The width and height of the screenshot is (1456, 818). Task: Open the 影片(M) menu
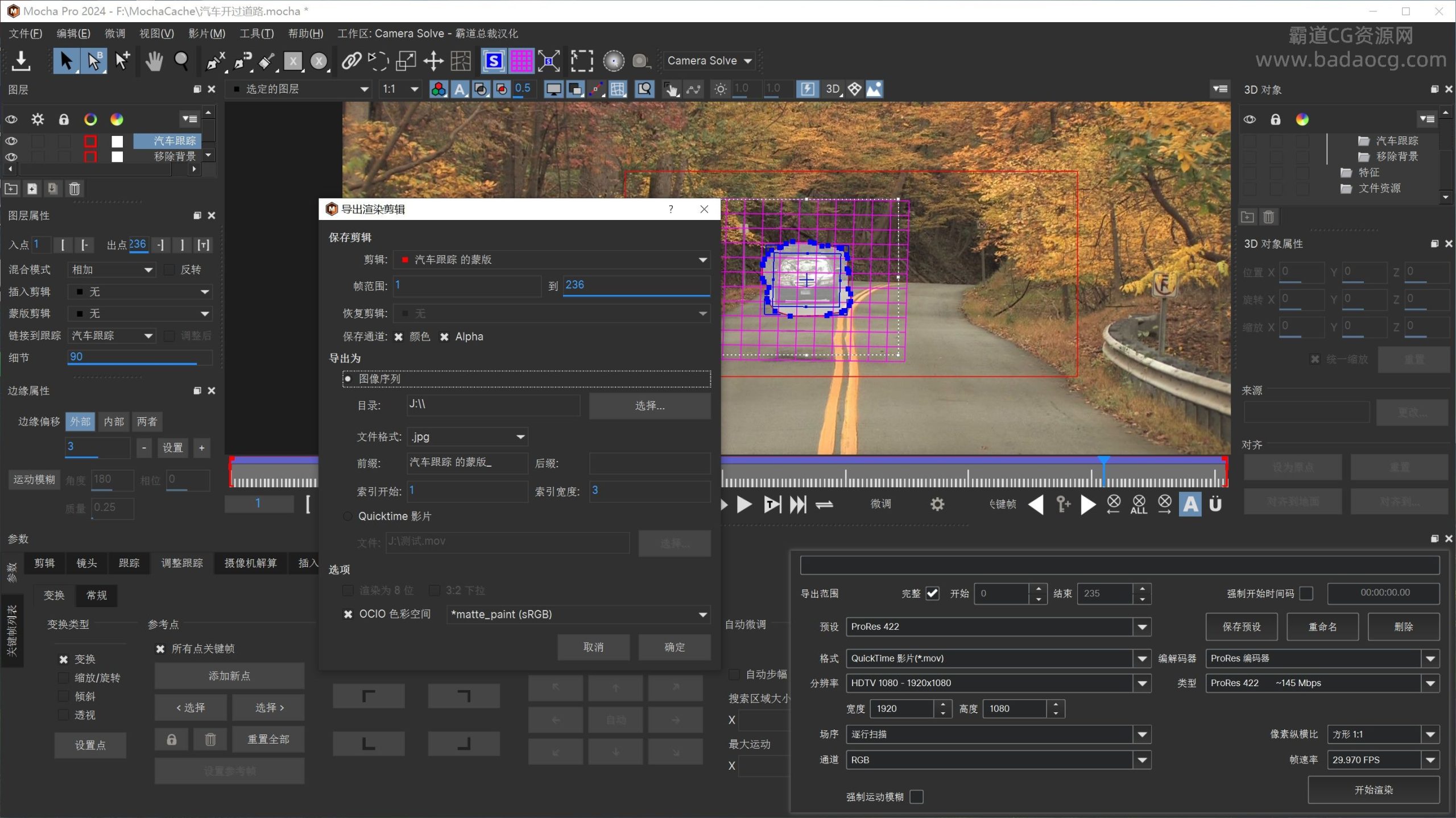[206, 34]
